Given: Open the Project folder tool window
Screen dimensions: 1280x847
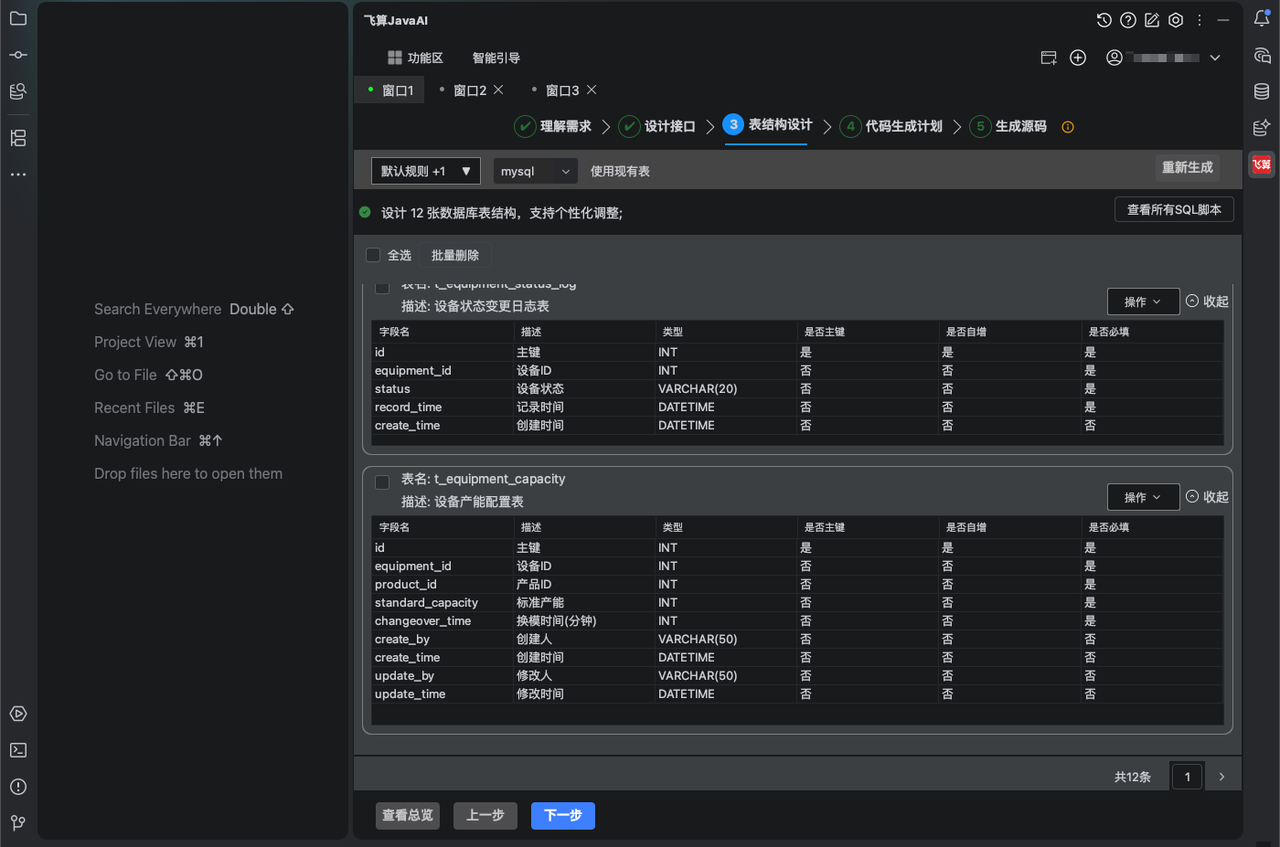Looking at the screenshot, I should 18,18.
